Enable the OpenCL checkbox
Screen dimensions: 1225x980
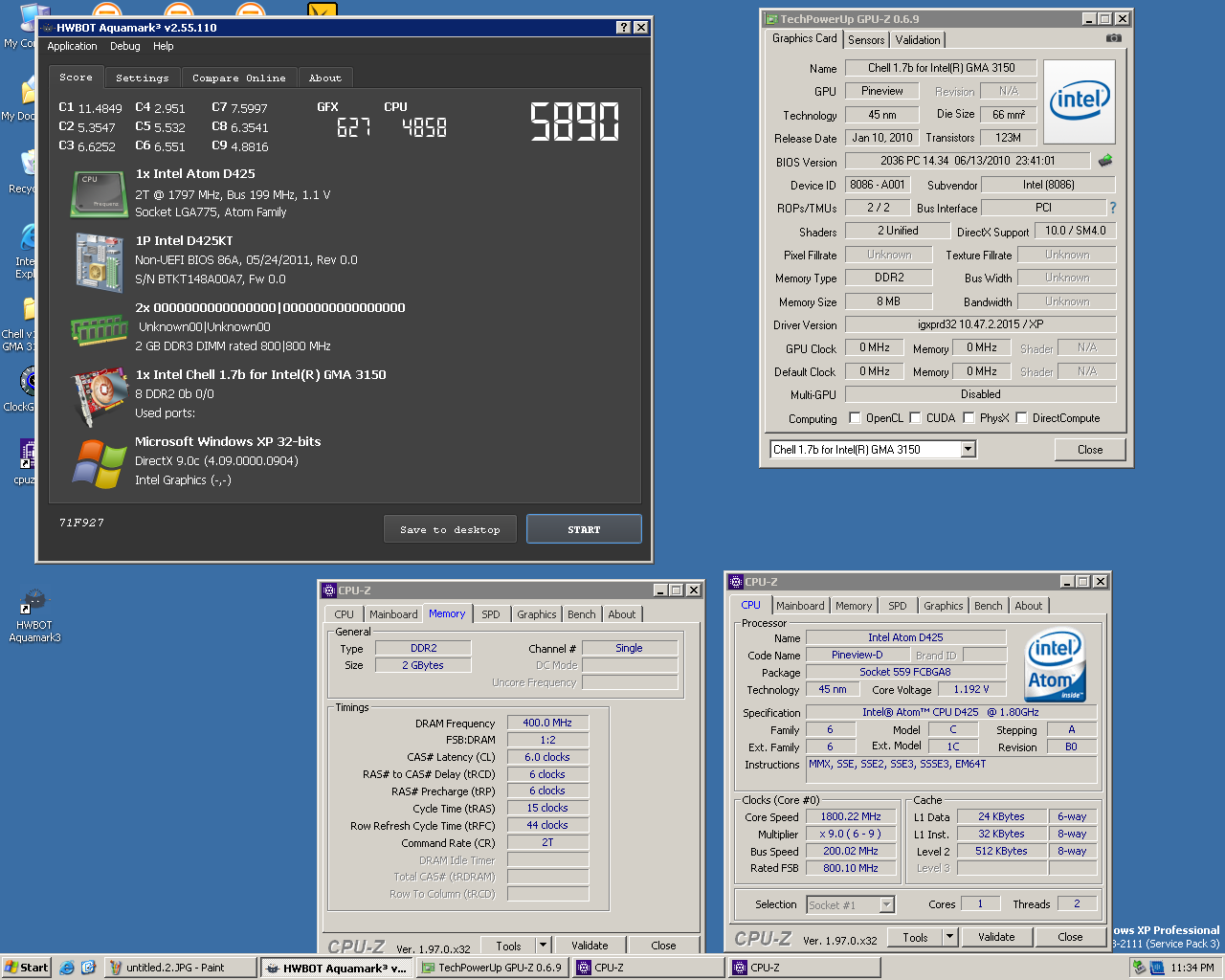pos(856,418)
